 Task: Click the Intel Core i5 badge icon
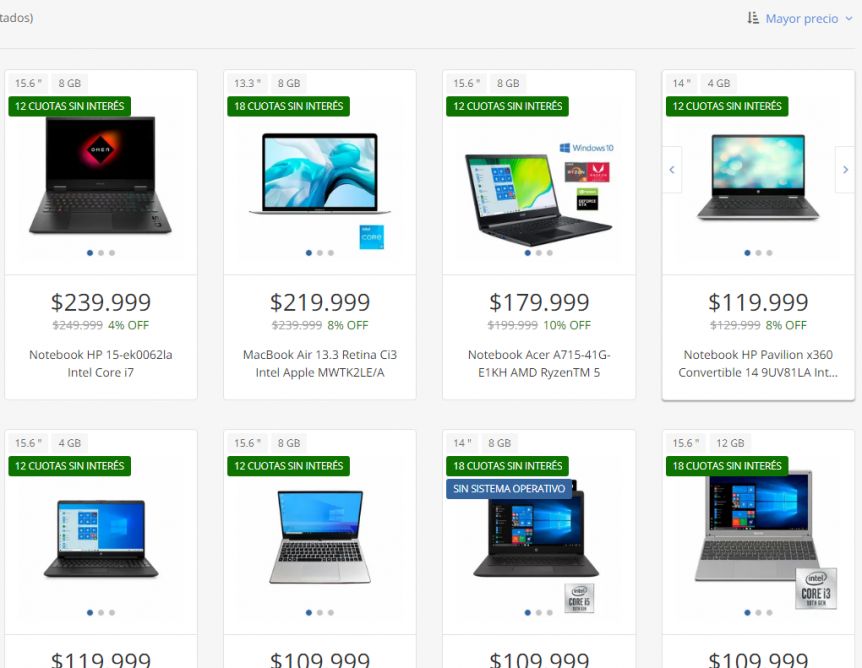(579, 598)
